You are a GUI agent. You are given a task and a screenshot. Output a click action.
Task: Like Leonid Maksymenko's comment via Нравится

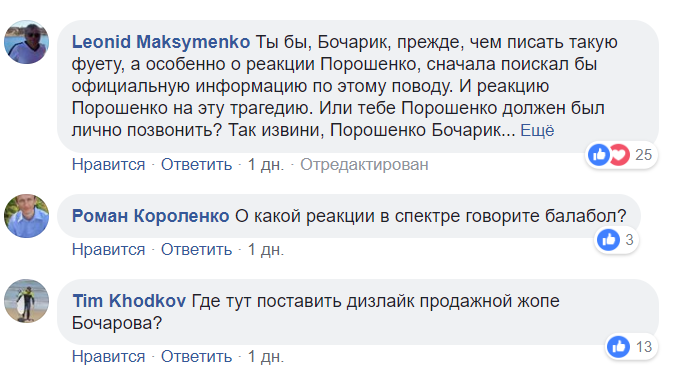pyautogui.click(x=108, y=165)
